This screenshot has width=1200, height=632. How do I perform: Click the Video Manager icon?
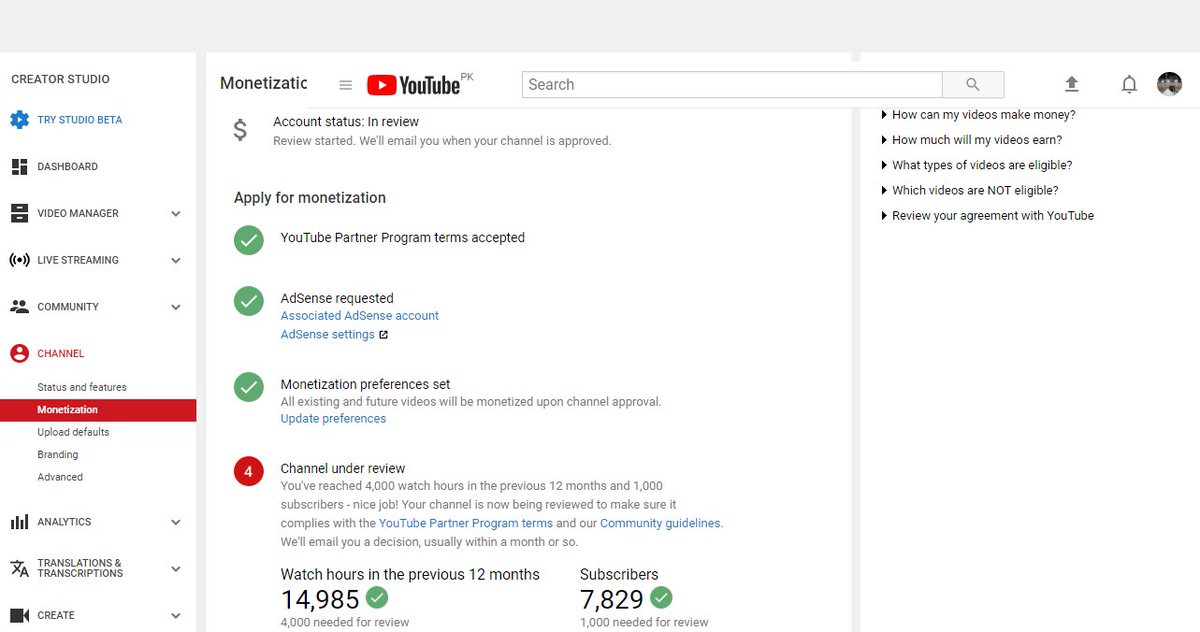19,213
